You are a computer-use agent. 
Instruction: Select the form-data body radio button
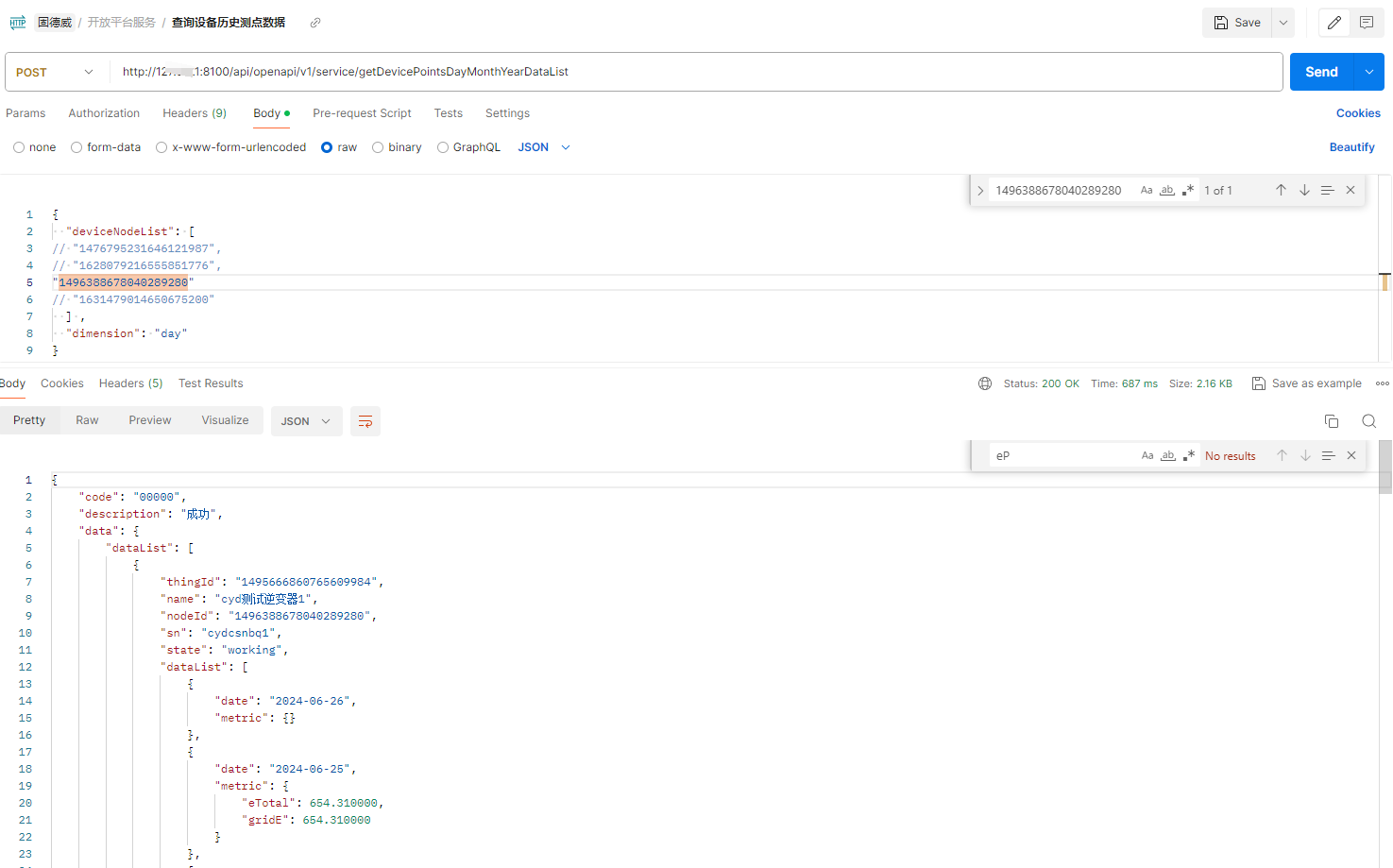tap(76, 146)
